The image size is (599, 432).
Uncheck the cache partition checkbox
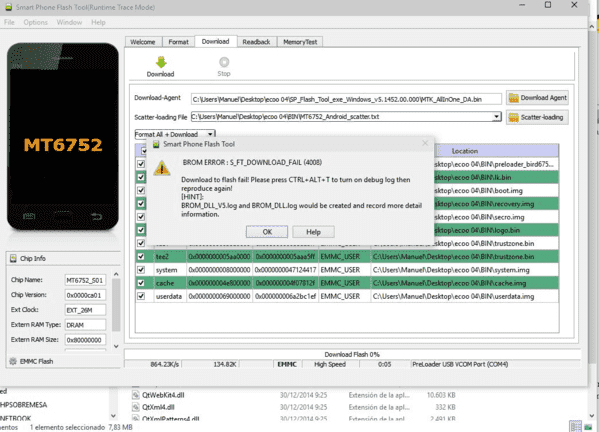click(141, 283)
